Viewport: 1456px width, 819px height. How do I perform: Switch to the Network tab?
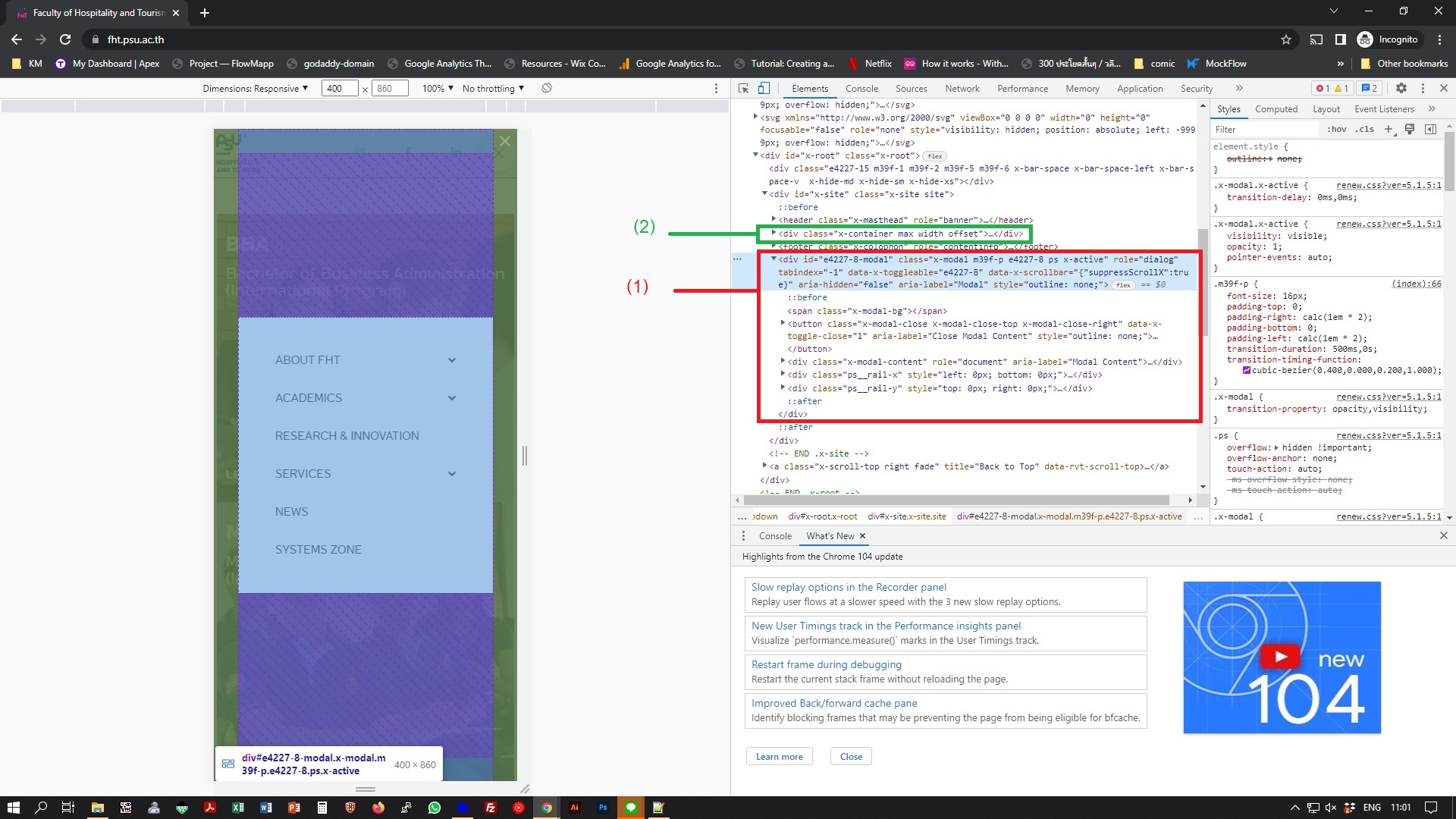962,88
